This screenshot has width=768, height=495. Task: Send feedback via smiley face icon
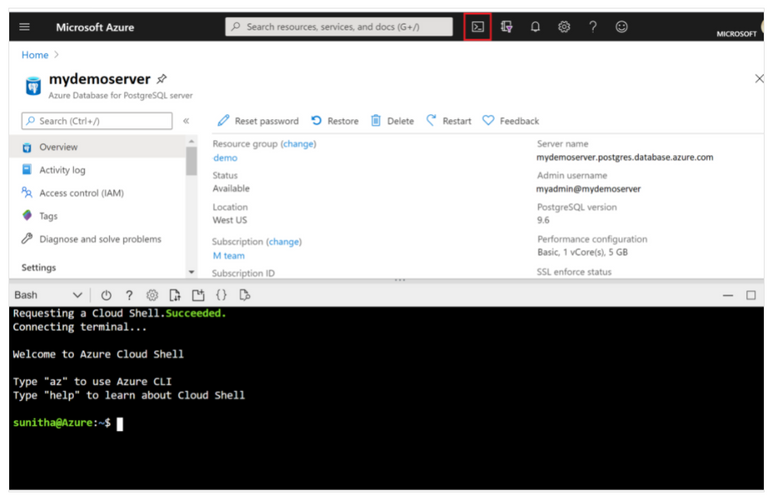[622, 27]
